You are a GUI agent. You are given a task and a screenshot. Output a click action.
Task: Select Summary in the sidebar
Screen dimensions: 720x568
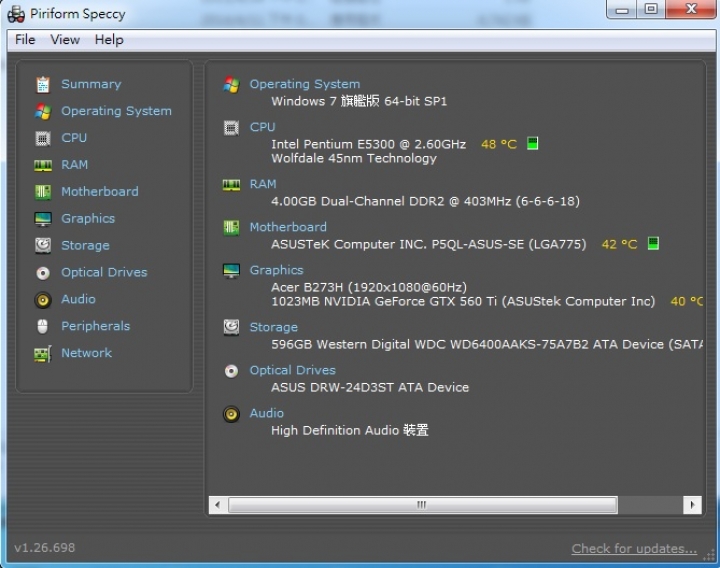click(x=91, y=84)
